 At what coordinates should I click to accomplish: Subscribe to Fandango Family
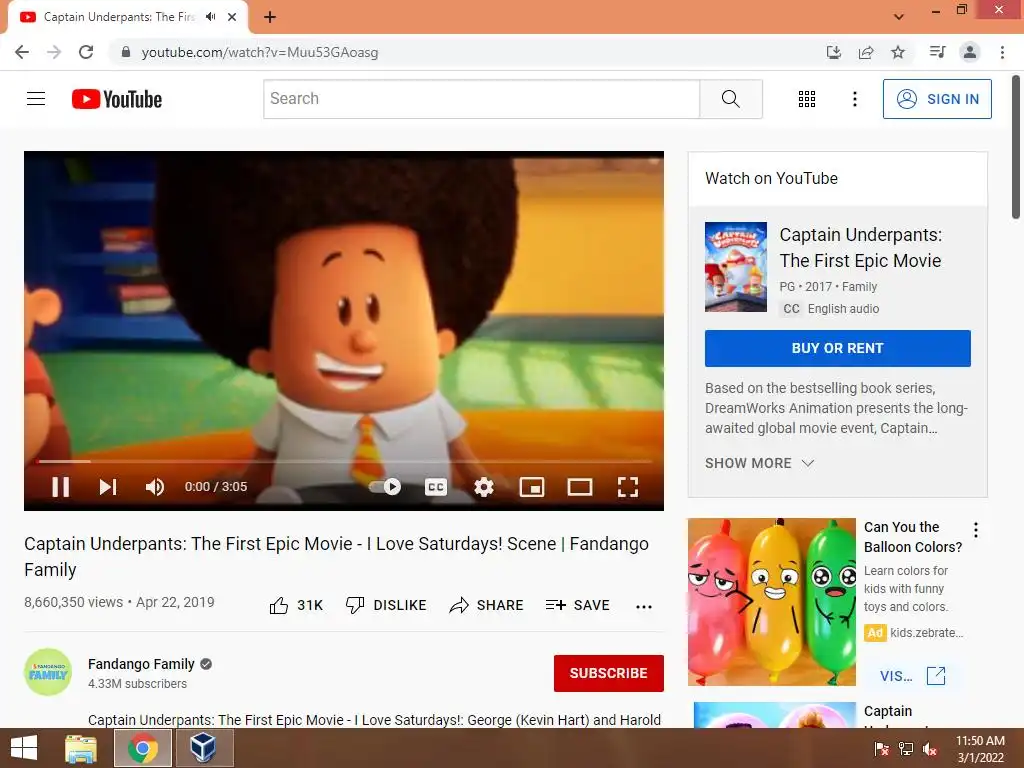point(609,673)
